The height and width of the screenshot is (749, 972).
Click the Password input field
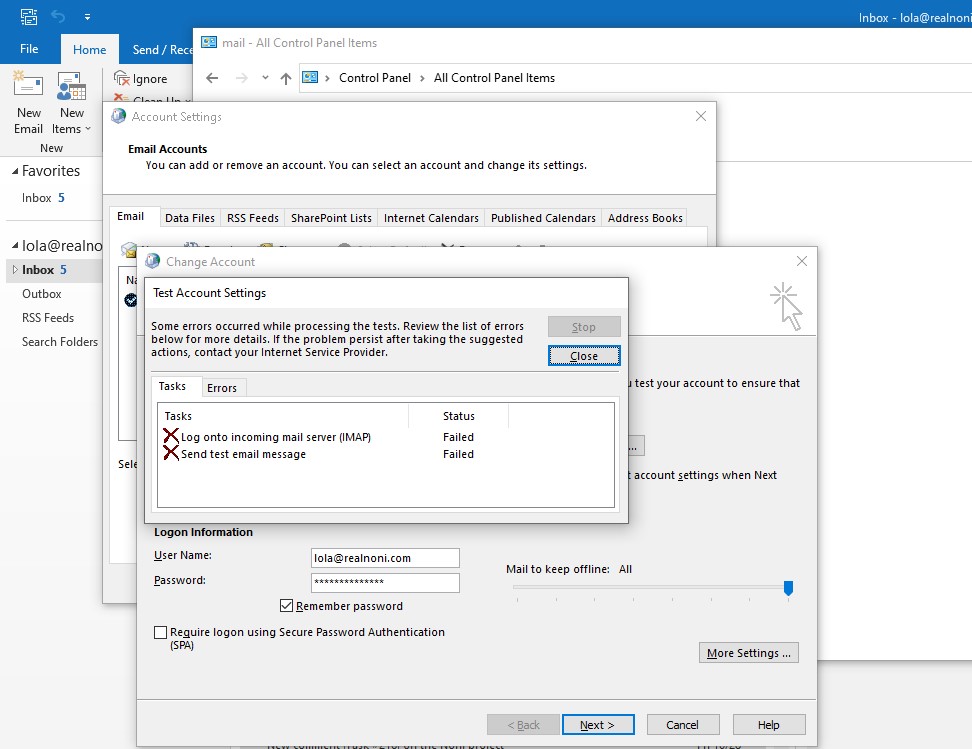tap(385, 582)
